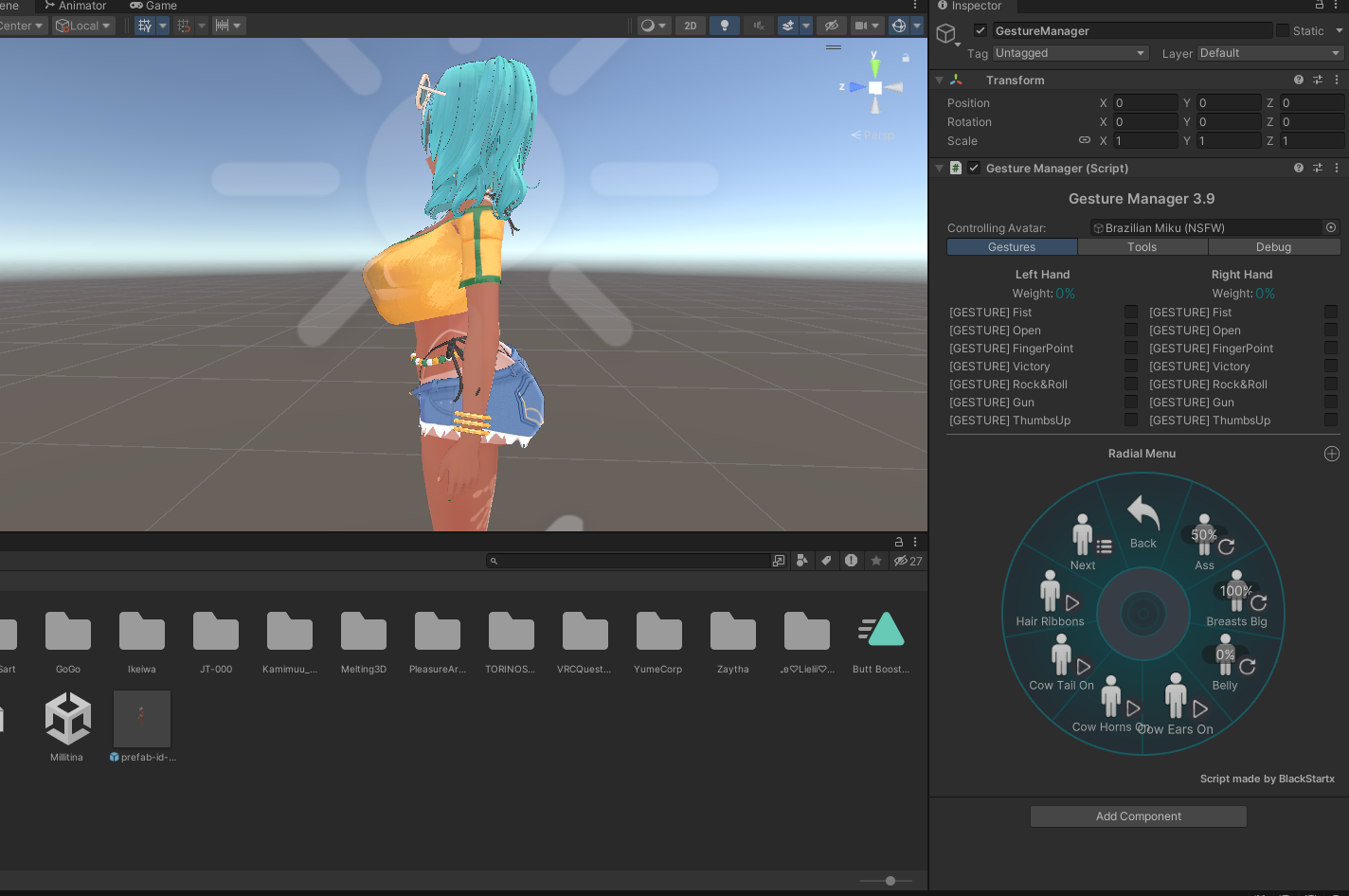Enable Right Hand Open gesture checkbox
The image size is (1349, 896).
click(x=1331, y=330)
